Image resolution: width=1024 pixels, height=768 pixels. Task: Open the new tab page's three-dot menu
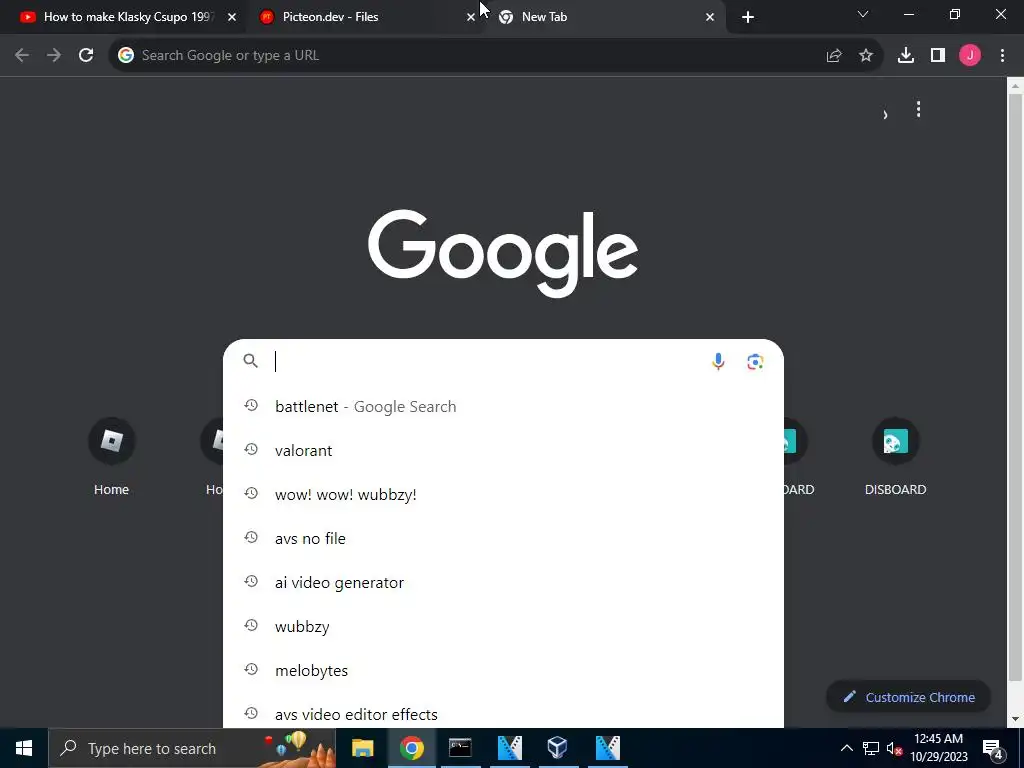918,109
